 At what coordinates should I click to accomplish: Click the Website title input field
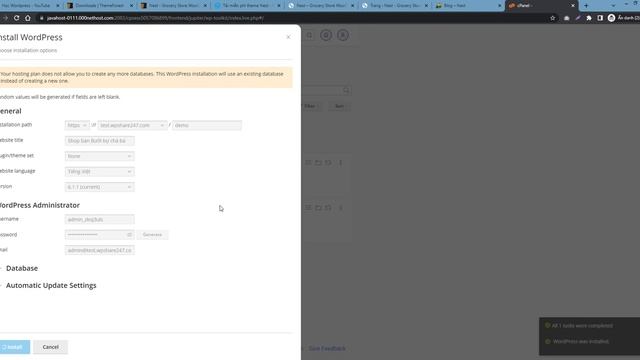click(99, 141)
